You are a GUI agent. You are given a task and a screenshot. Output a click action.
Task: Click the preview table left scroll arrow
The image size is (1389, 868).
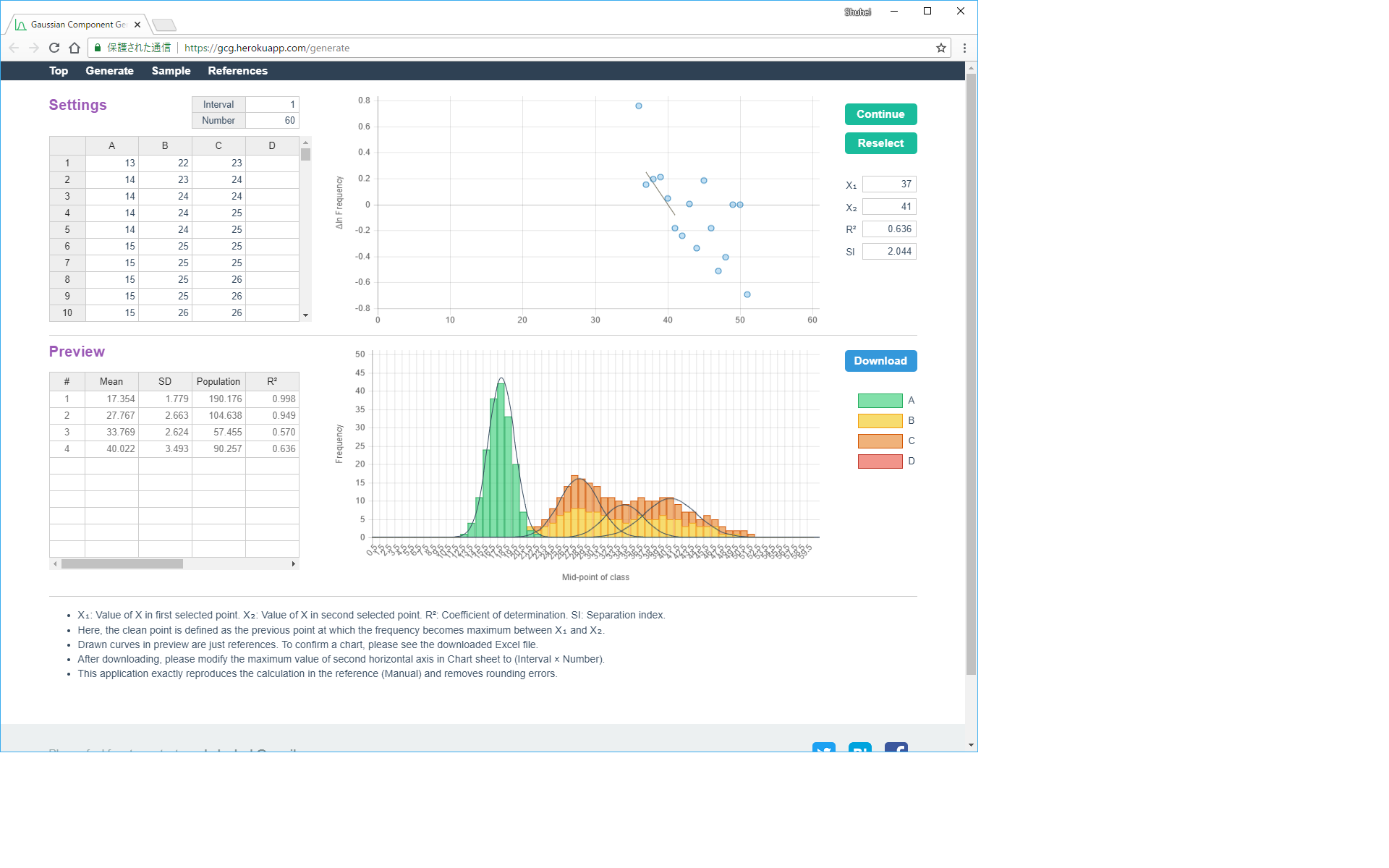(56, 563)
